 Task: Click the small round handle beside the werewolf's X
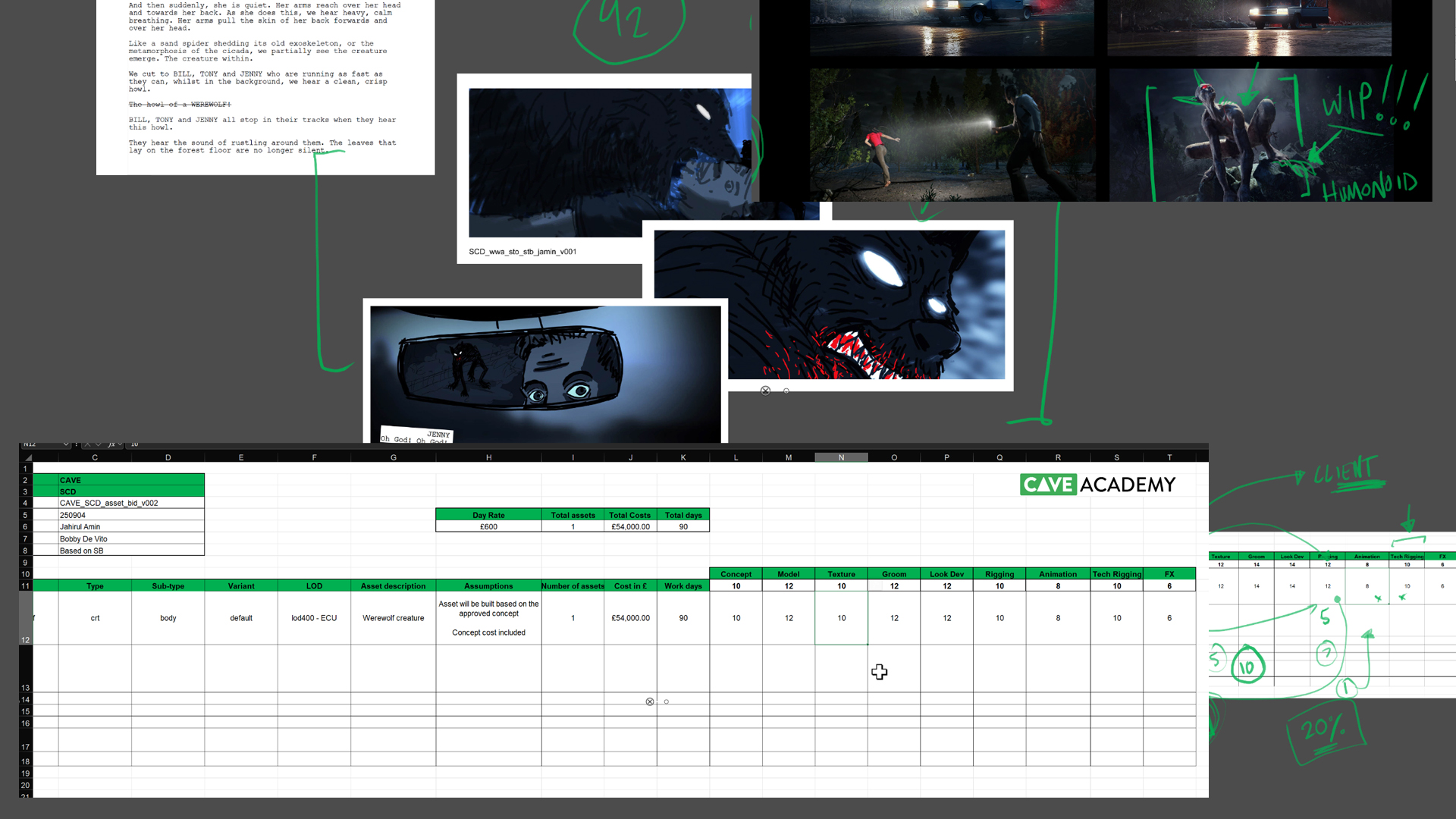point(786,391)
